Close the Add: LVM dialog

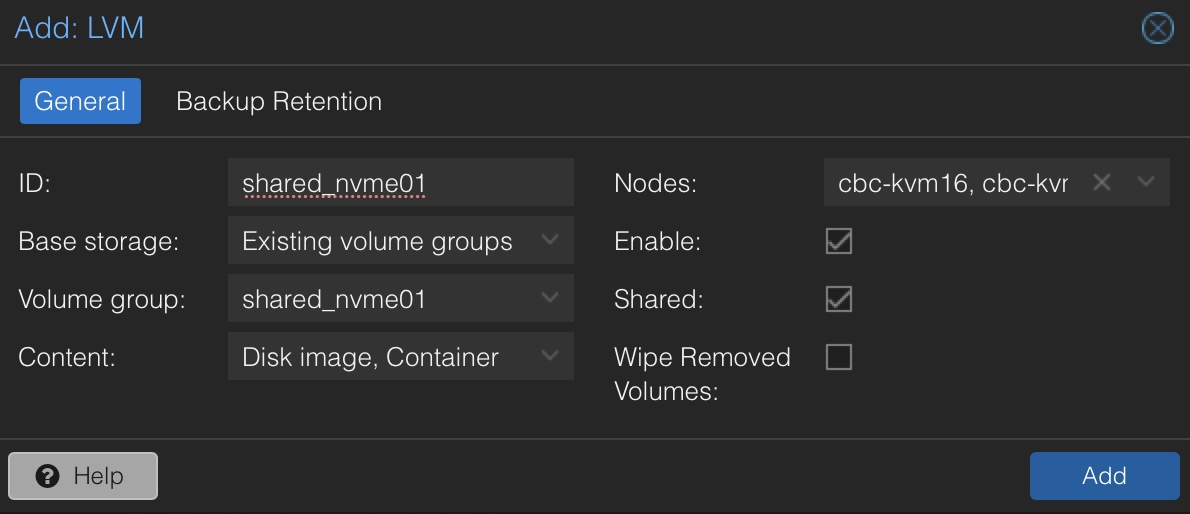1157,28
